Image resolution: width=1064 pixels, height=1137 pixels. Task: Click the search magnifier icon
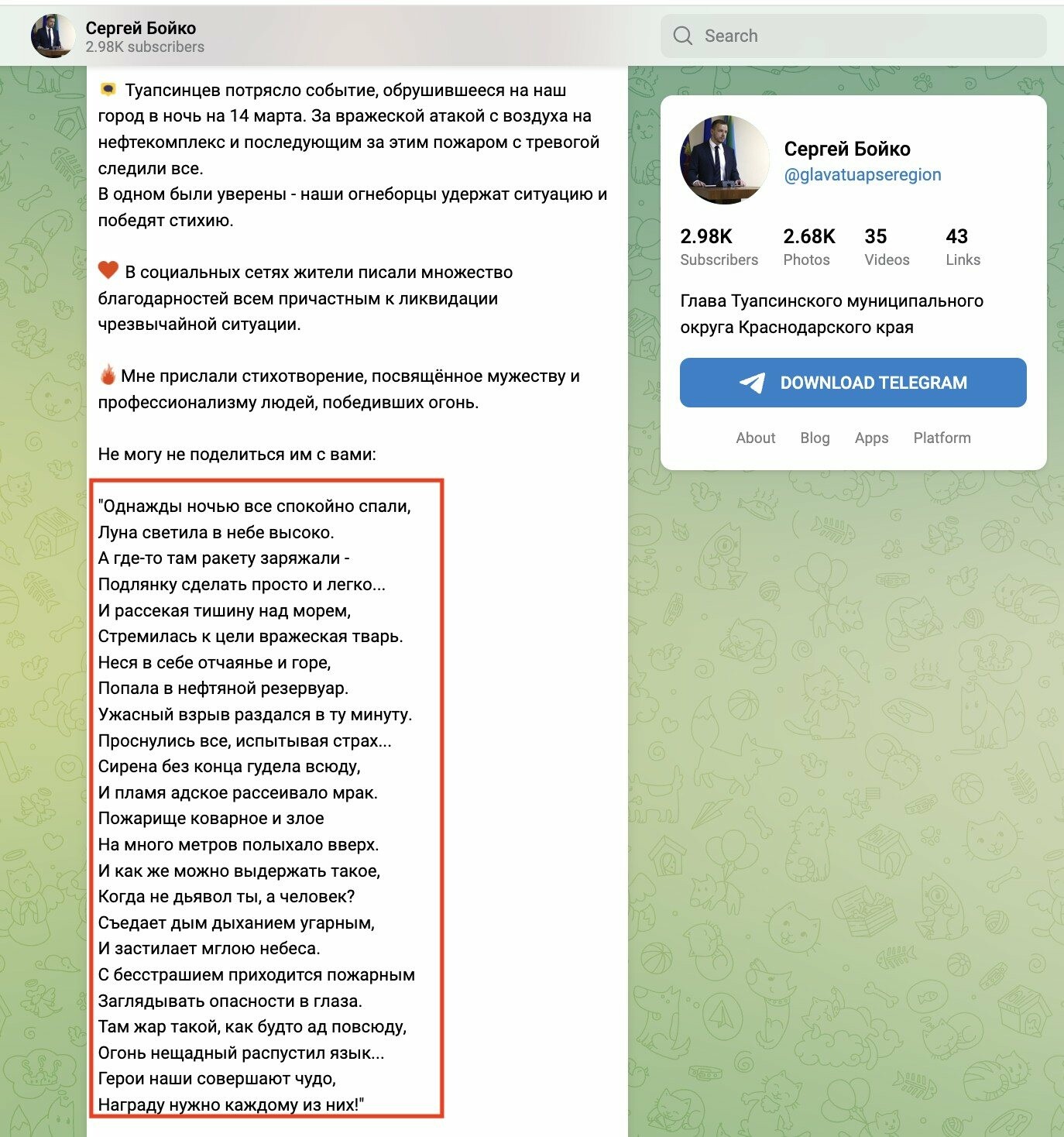[x=682, y=36]
